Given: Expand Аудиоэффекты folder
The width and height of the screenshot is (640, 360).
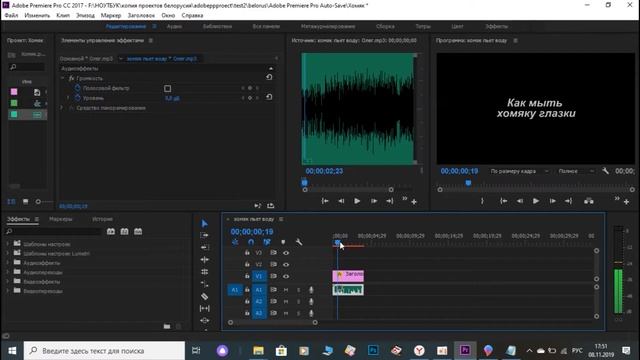Looking at the screenshot, I should 7,262.
